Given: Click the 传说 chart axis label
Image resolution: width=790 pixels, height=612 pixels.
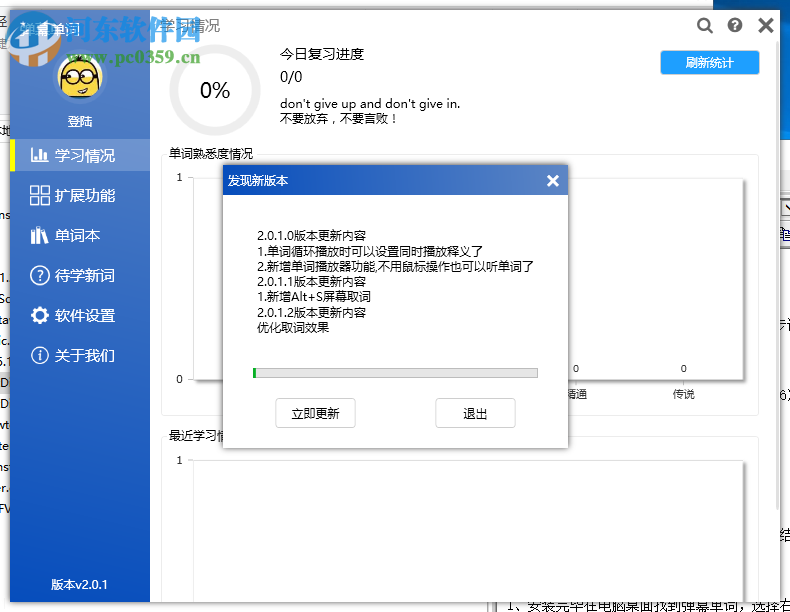Looking at the screenshot, I should [683, 394].
